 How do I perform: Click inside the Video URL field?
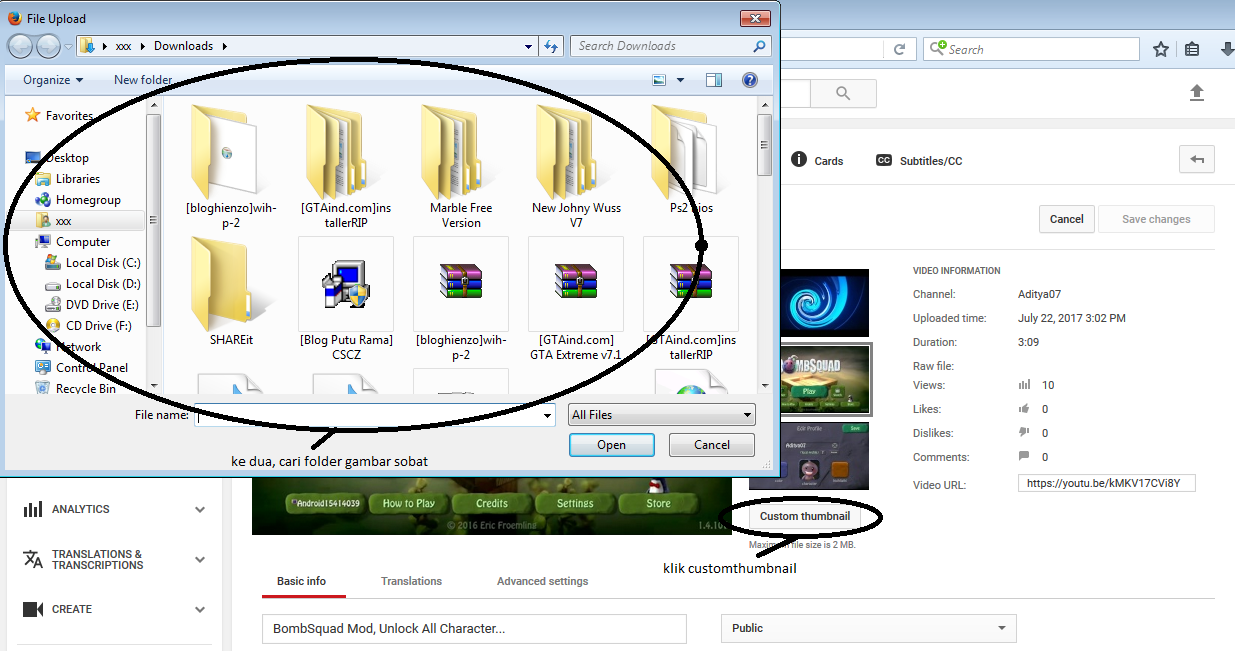point(1105,482)
